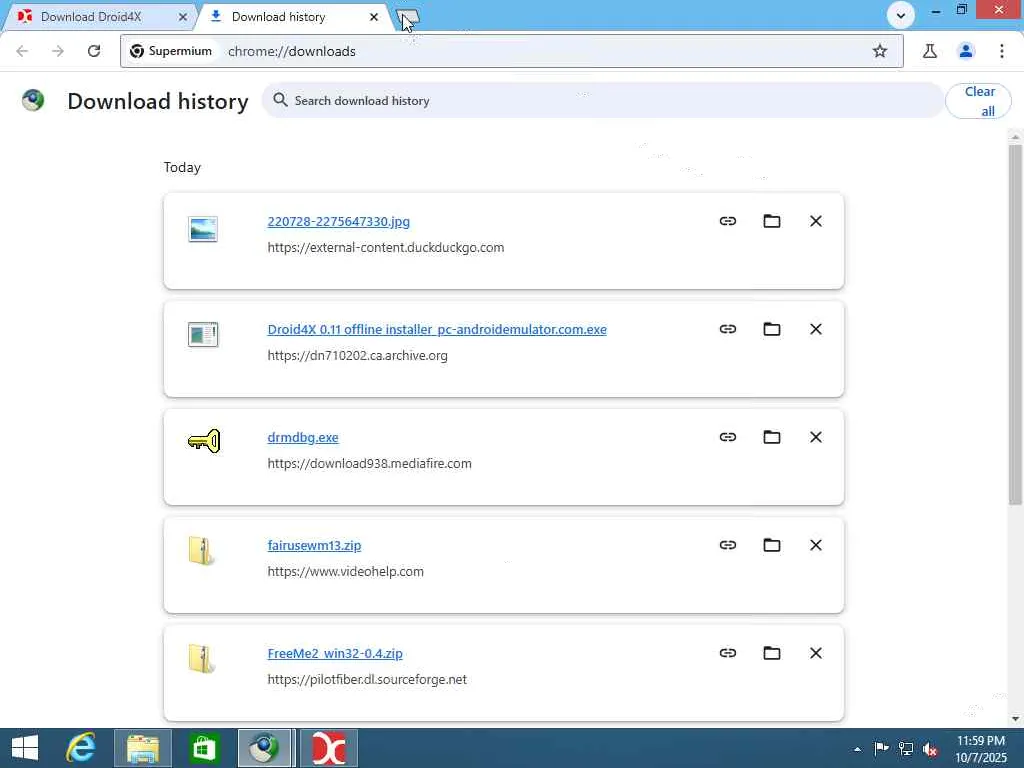
Task: Close the Download history tab
Action: tap(374, 17)
